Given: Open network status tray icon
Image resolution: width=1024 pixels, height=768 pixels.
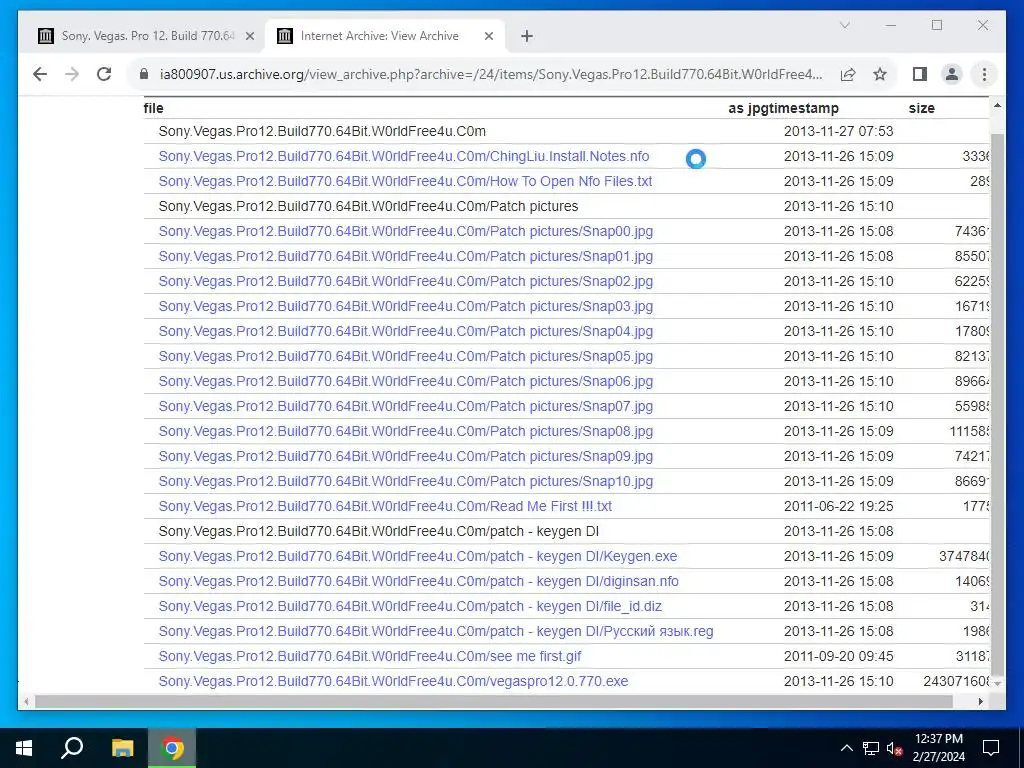Looking at the screenshot, I should [x=871, y=748].
